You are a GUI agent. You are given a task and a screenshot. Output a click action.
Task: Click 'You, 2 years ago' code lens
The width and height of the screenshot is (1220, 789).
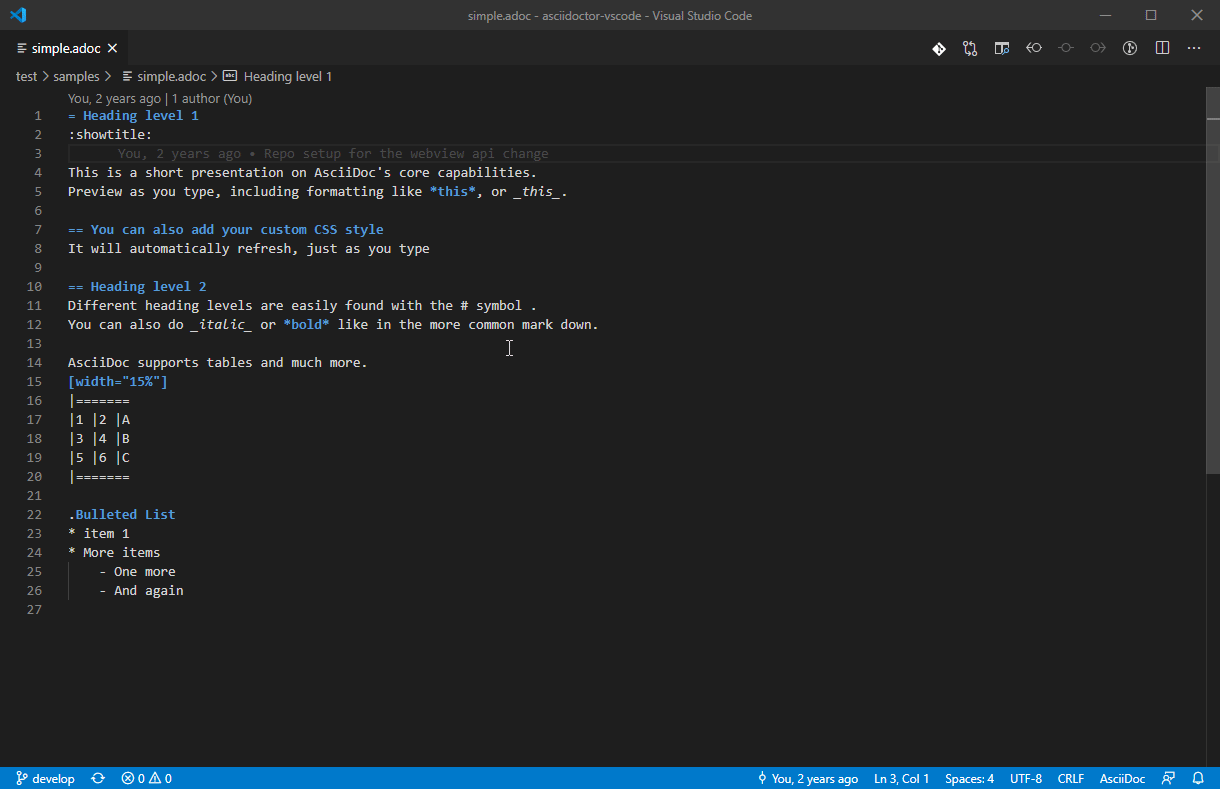click(x=114, y=98)
